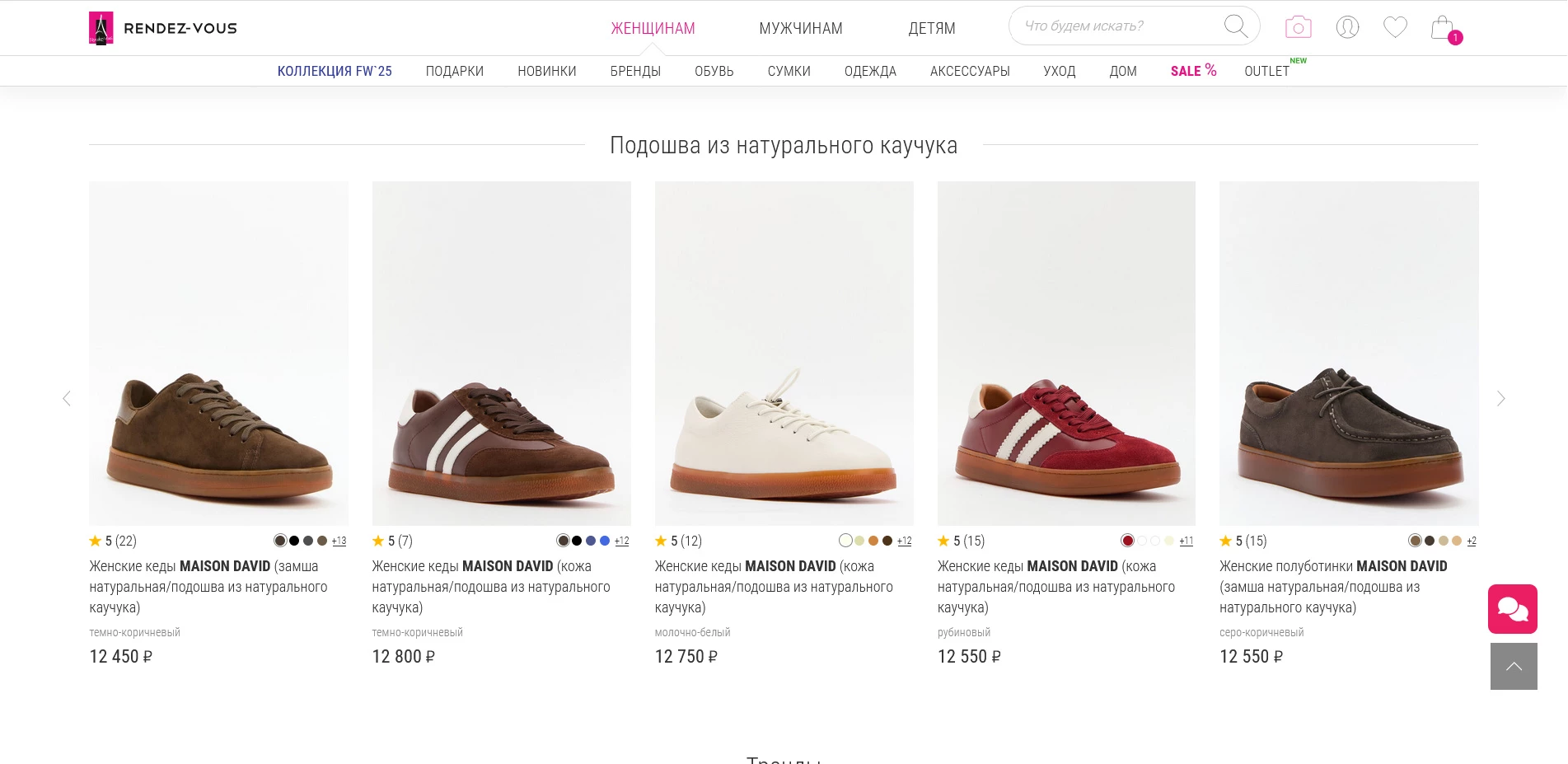Click the scroll-to-top arrow button
The image size is (1568, 764).
click(1513, 665)
